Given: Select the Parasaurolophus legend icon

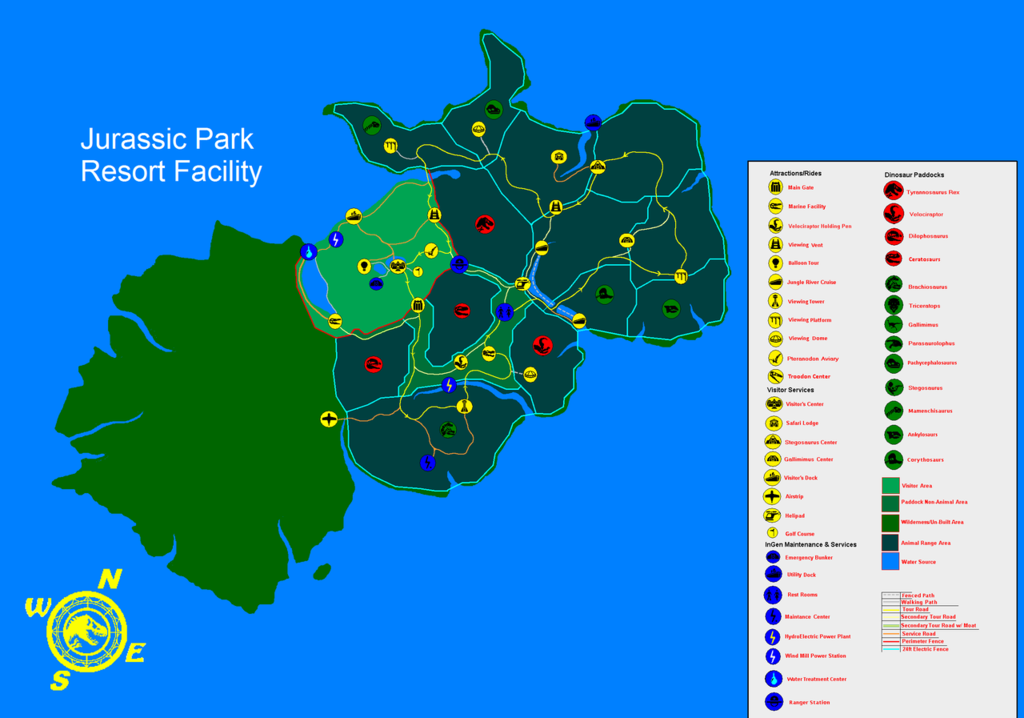Looking at the screenshot, I should pos(894,344).
